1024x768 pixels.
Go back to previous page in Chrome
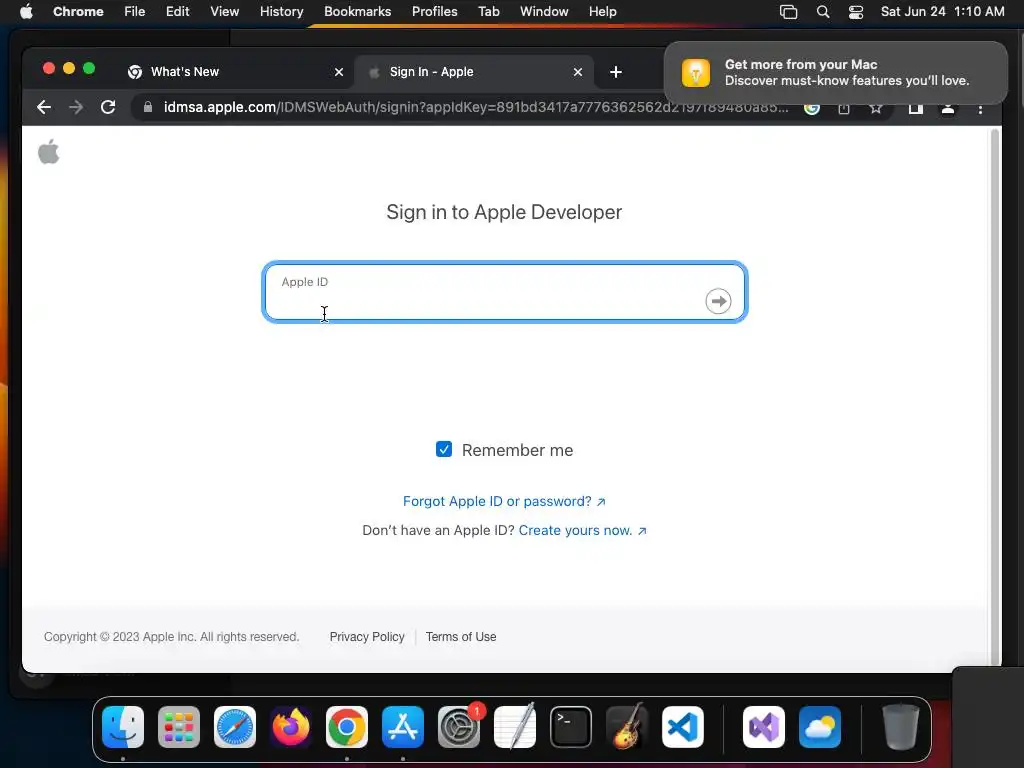click(x=44, y=107)
